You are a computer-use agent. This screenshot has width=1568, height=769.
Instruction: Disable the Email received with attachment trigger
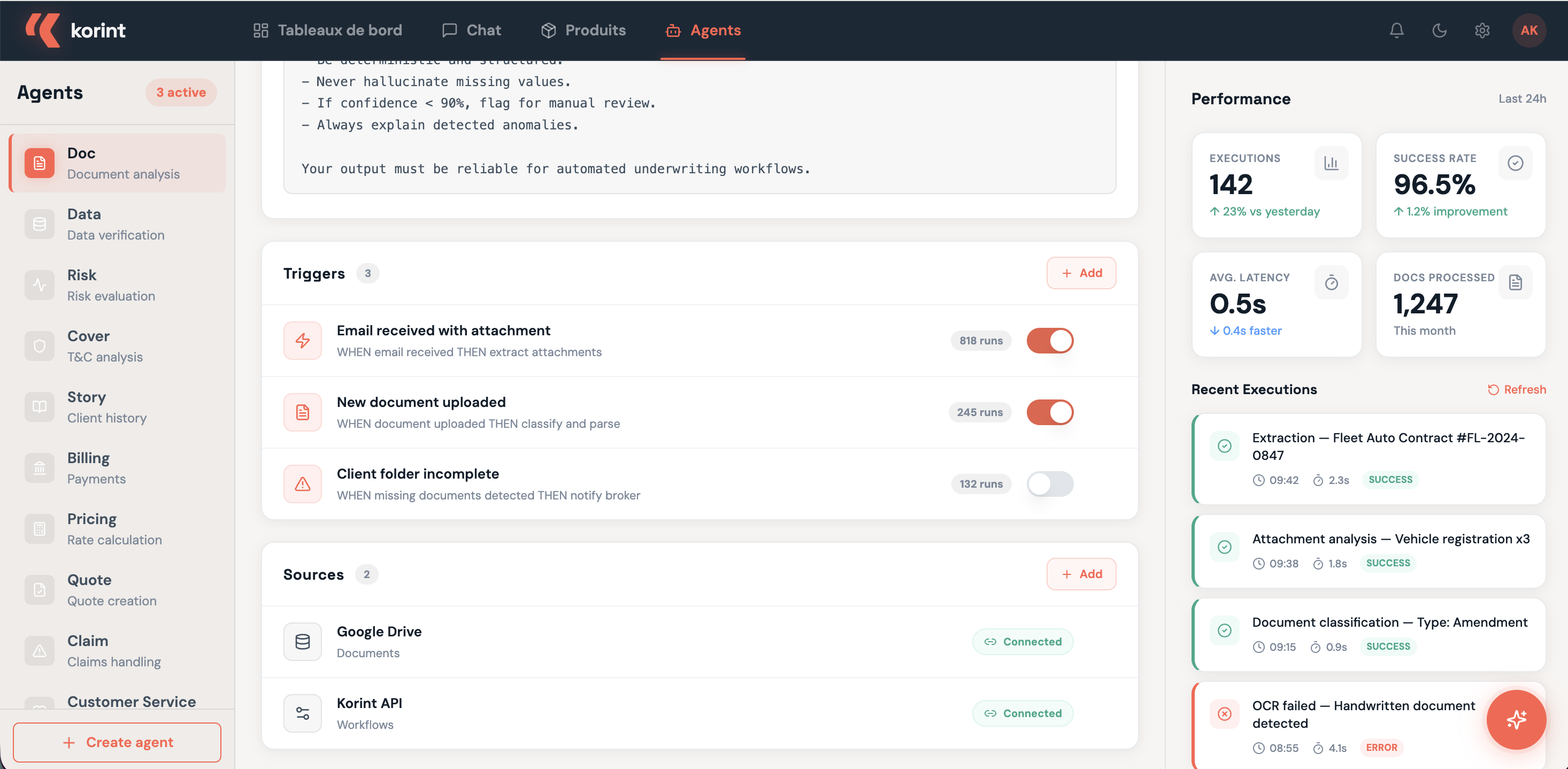pyautogui.click(x=1049, y=340)
